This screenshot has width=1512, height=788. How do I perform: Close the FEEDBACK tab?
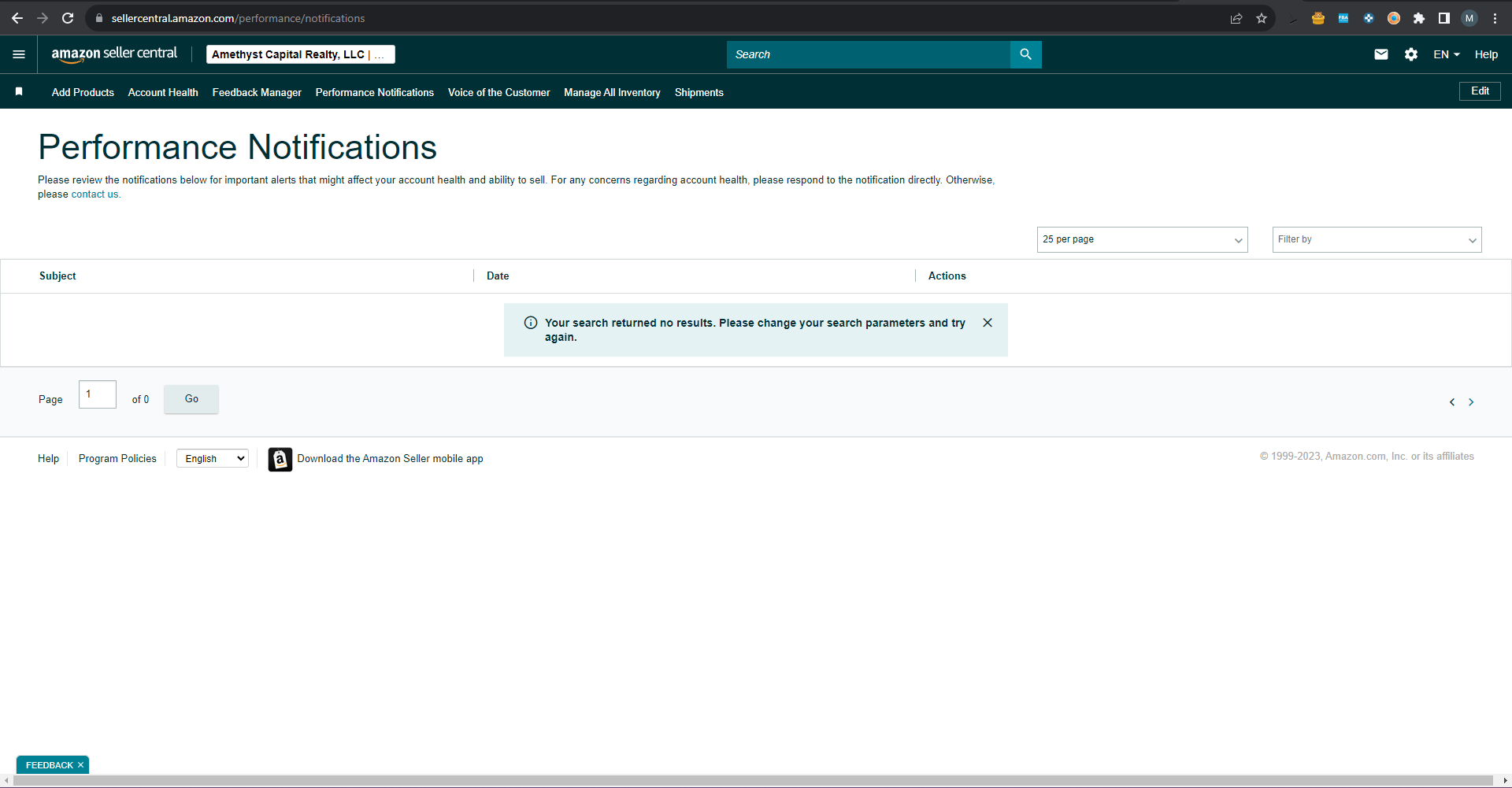(x=80, y=765)
